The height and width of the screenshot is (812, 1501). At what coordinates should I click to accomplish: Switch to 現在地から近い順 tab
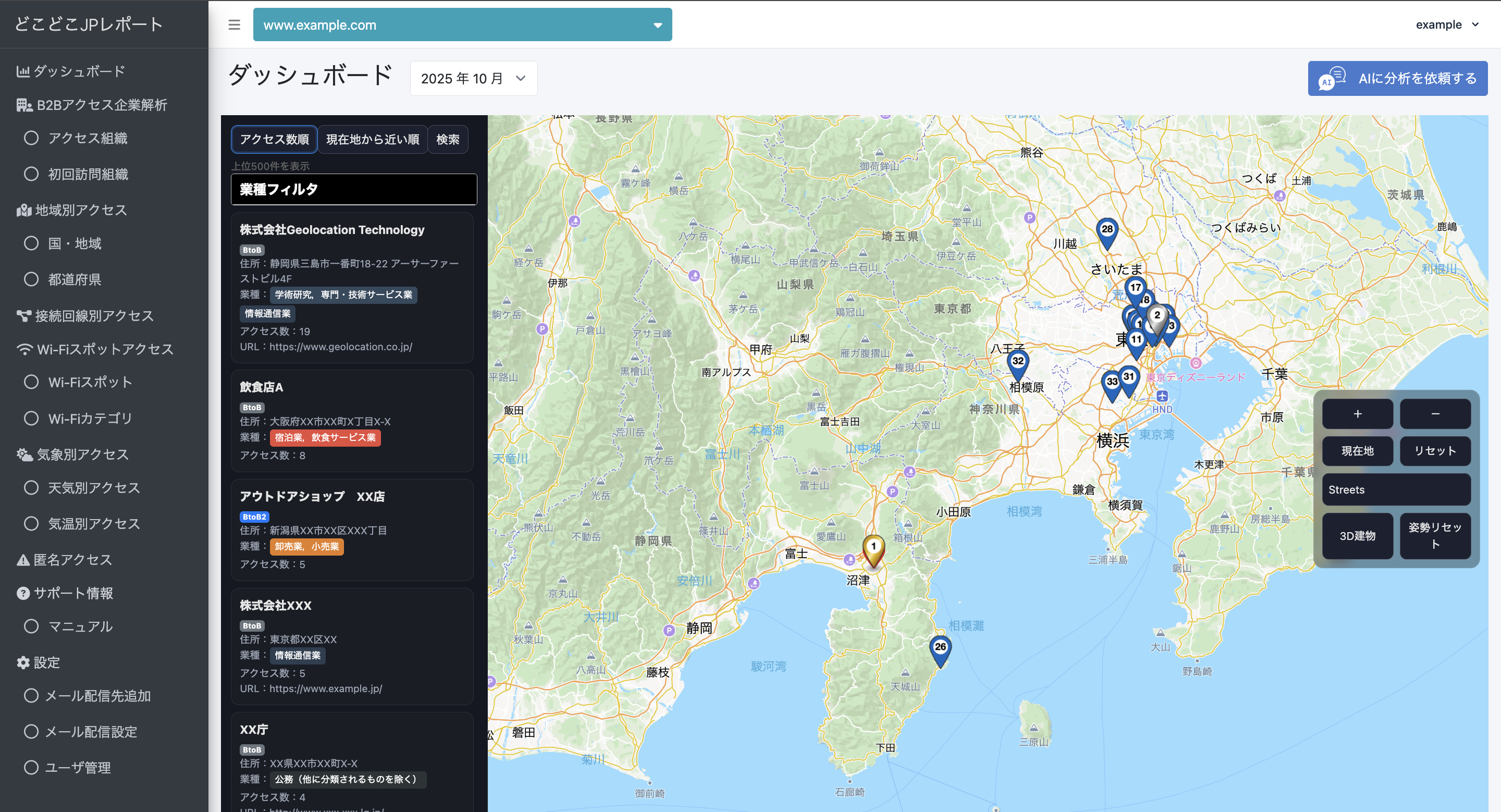coord(372,140)
